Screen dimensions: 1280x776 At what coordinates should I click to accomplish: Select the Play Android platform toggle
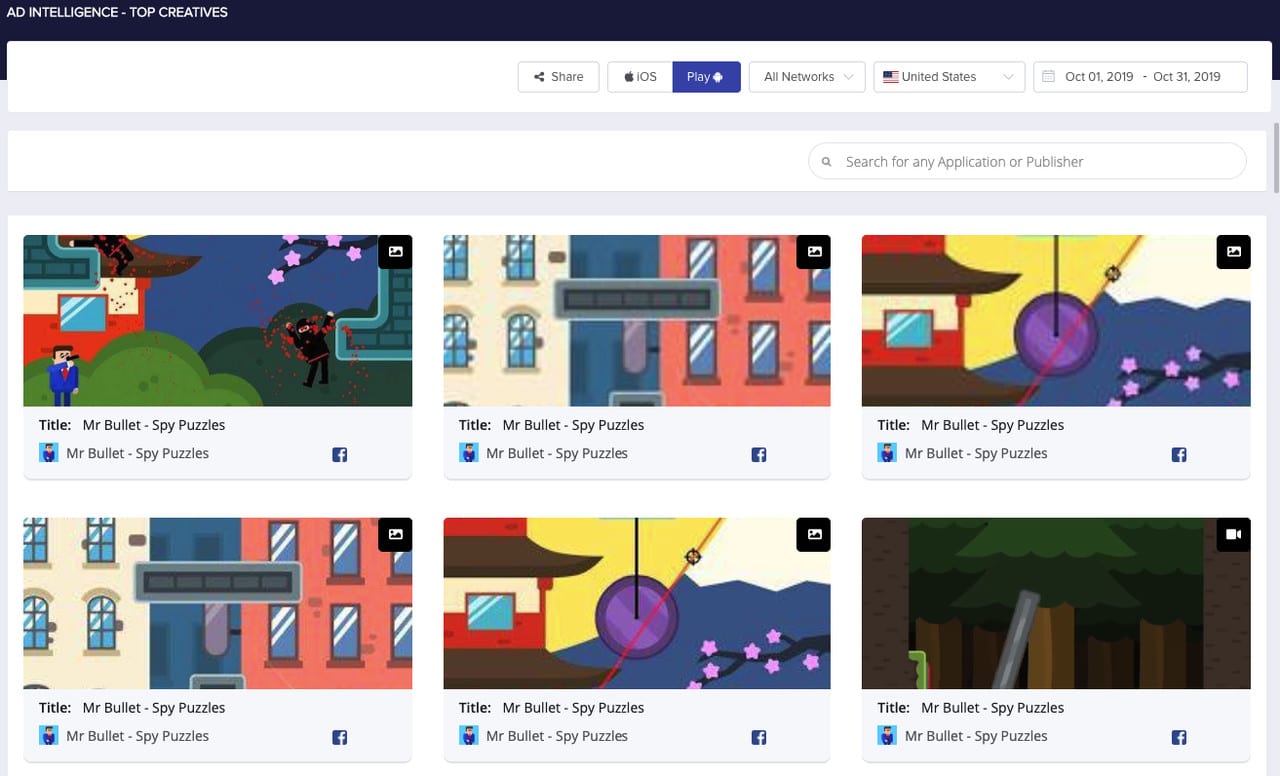click(706, 77)
